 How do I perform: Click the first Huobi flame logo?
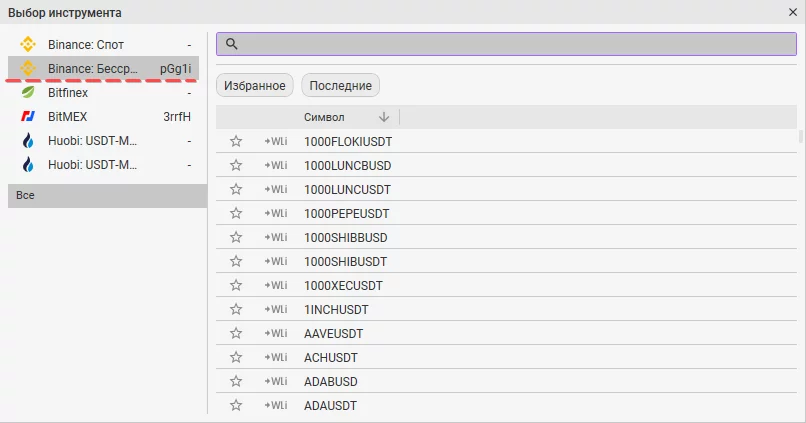point(28,140)
